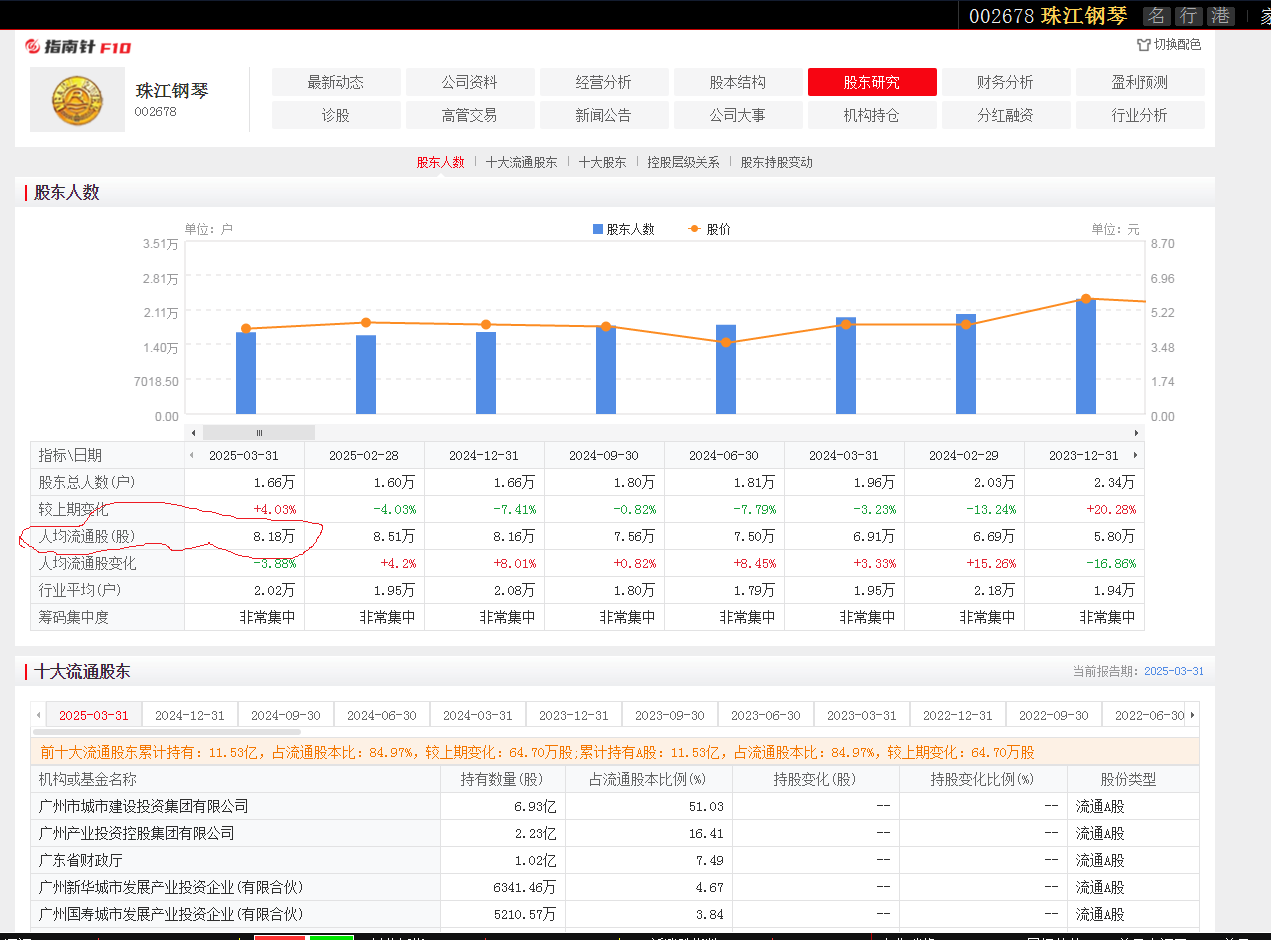1271x940 pixels.
Task: Click the chart bar above the 2024-06-30 column
Action: pos(726,369)
